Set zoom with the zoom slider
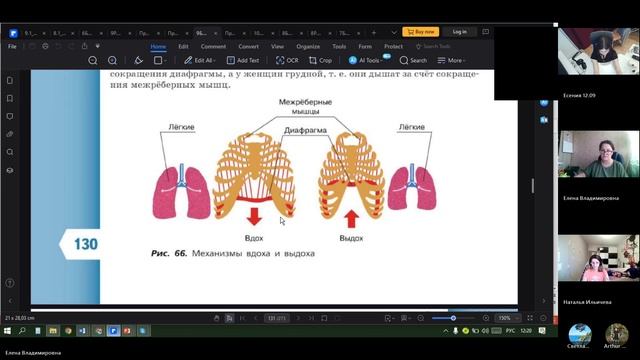 [453, 318]
